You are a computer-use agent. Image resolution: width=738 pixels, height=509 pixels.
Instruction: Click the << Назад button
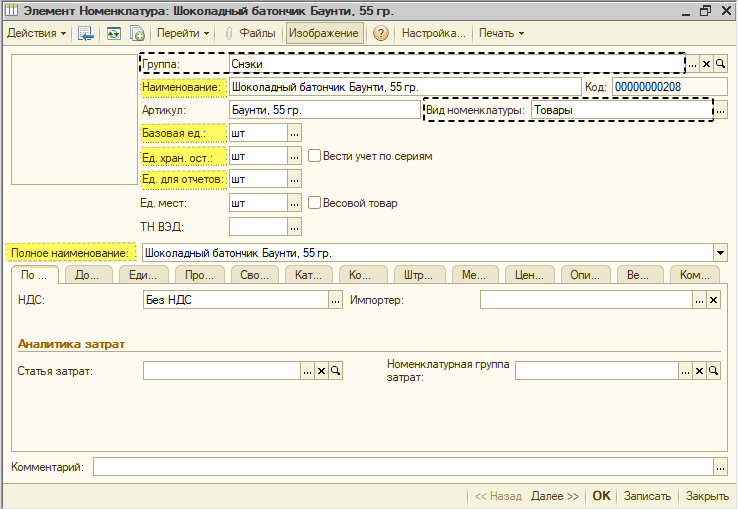[x=498, y=496]
